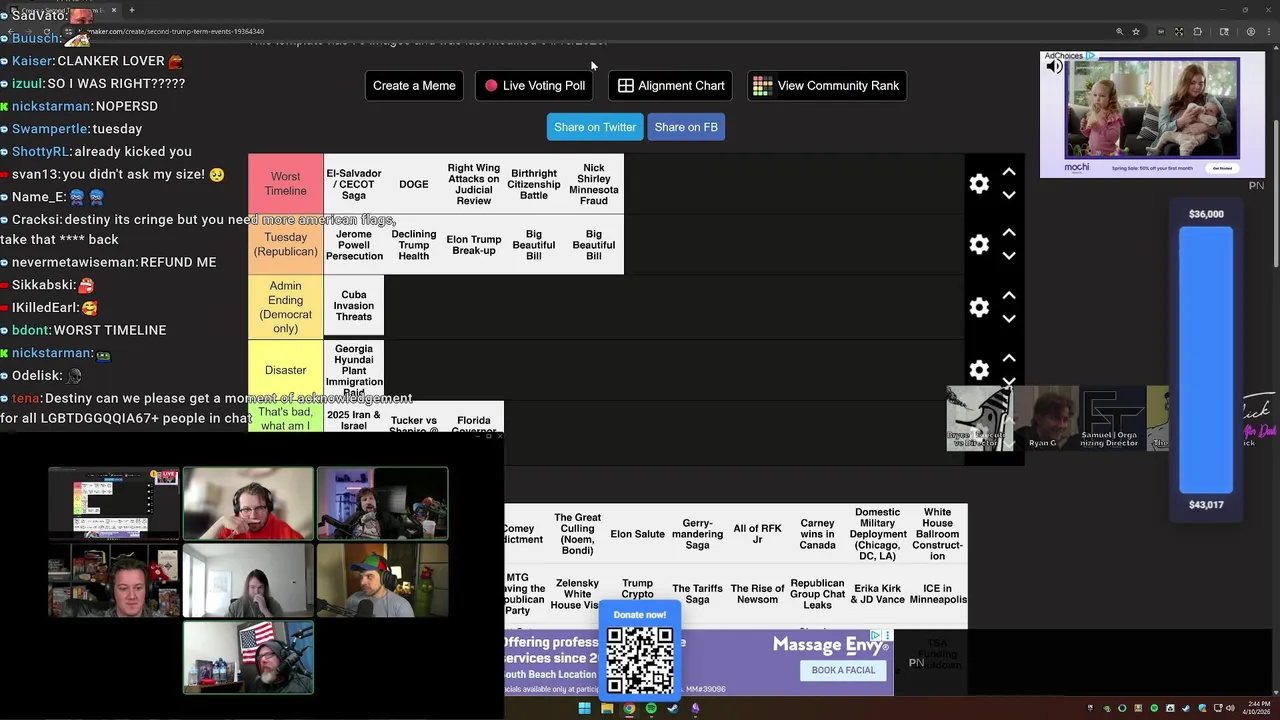Select Cuba Invasion Threats tile
The image size is (1280, 720).
(354, 306)
